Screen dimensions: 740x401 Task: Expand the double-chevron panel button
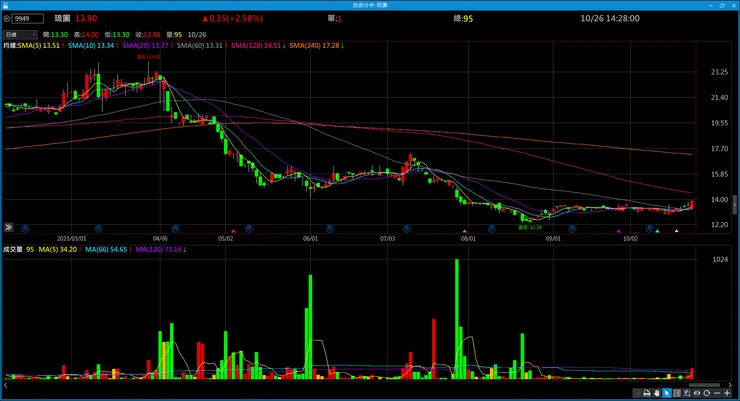click(8, 227)
